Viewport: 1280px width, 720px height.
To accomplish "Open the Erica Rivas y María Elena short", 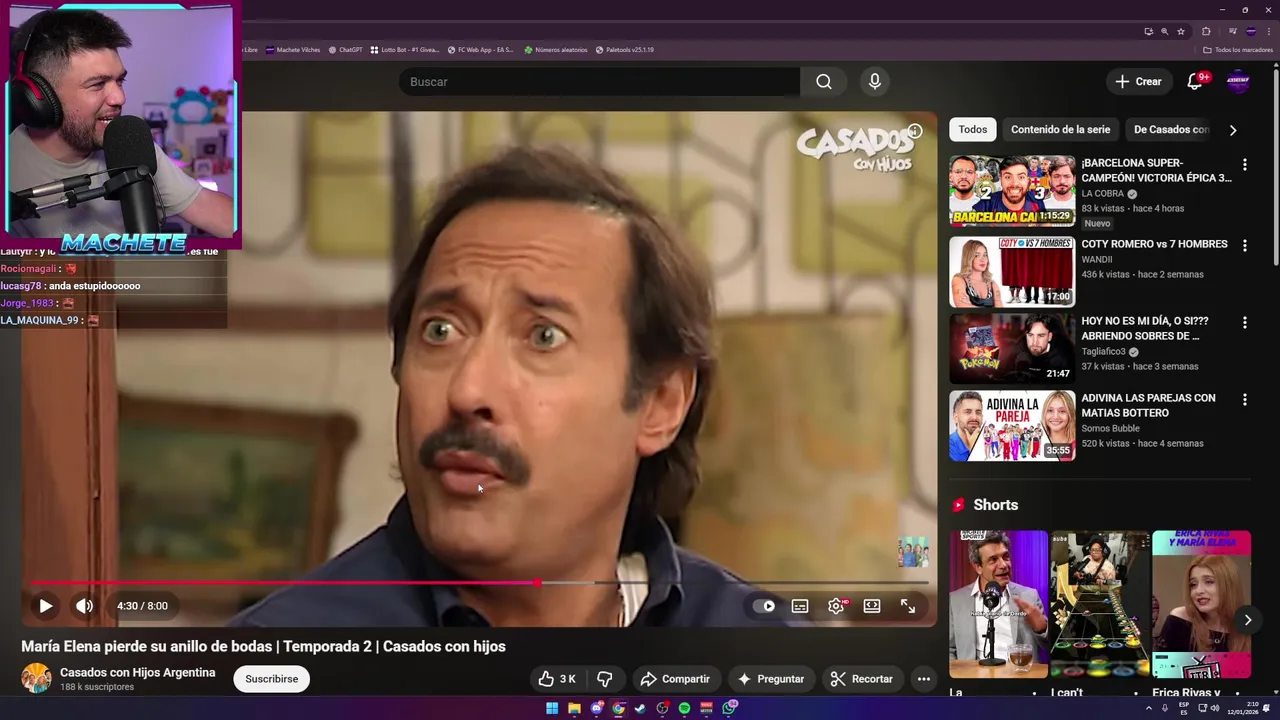I will tap(1201, 604).
